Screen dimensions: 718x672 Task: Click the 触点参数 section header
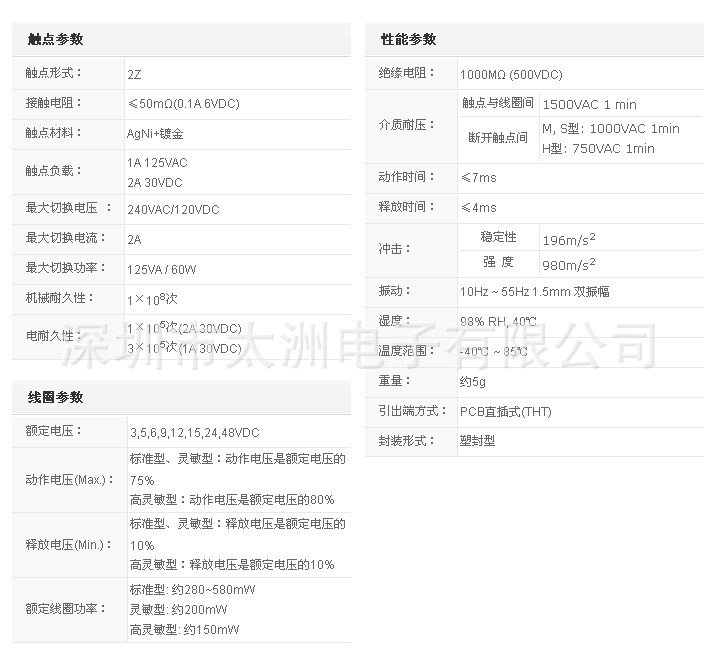[x=55, y=39]
